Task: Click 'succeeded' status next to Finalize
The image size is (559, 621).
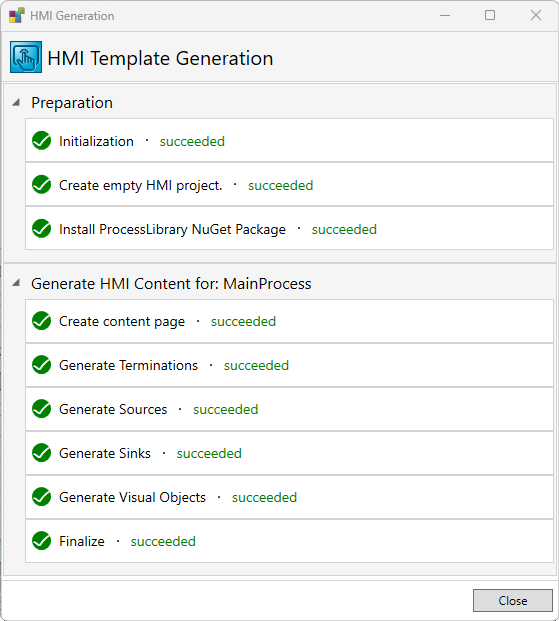Action: tap(163, 541)
